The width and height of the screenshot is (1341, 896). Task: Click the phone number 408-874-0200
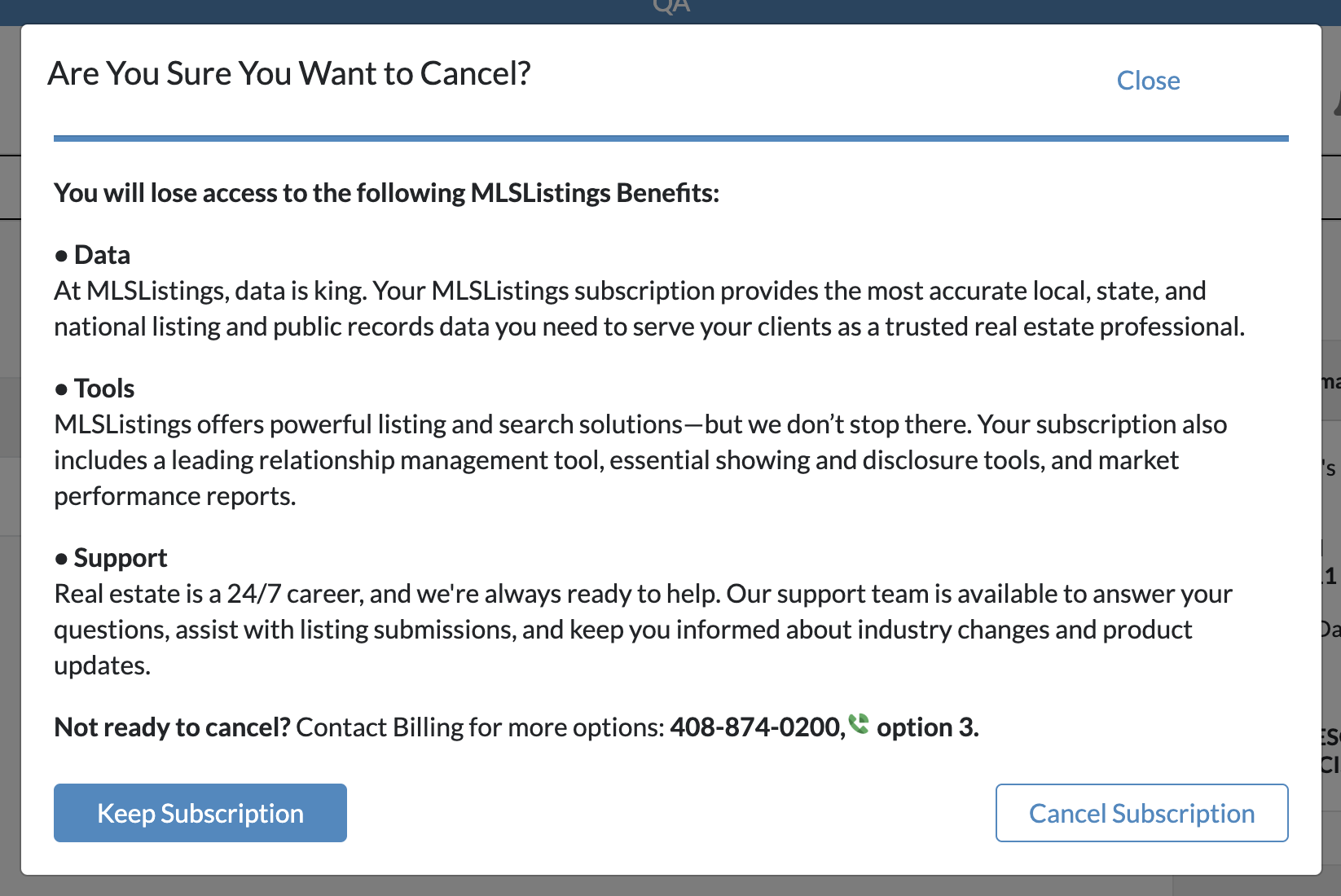[756, 727]
